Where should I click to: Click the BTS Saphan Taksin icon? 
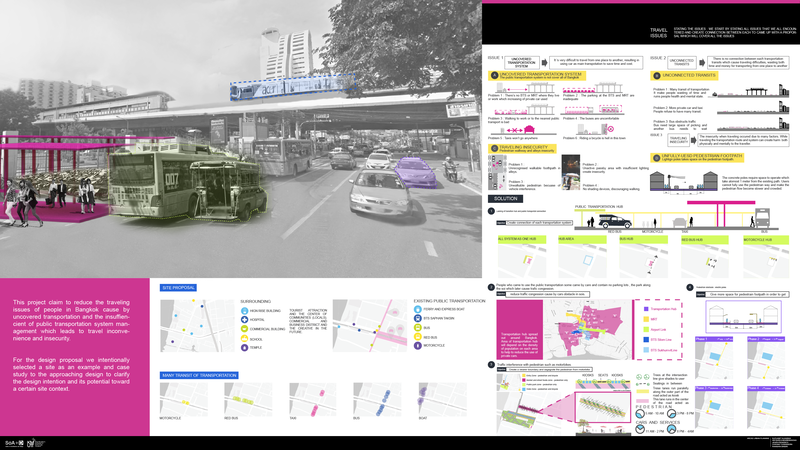[x=418, y=320]
